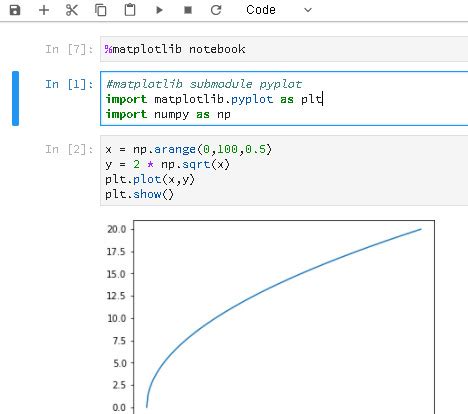Image resolution: width=468 pixels, height=414 pixels.
Task: Run the cell with the play icon
Action: coord(159,10)
